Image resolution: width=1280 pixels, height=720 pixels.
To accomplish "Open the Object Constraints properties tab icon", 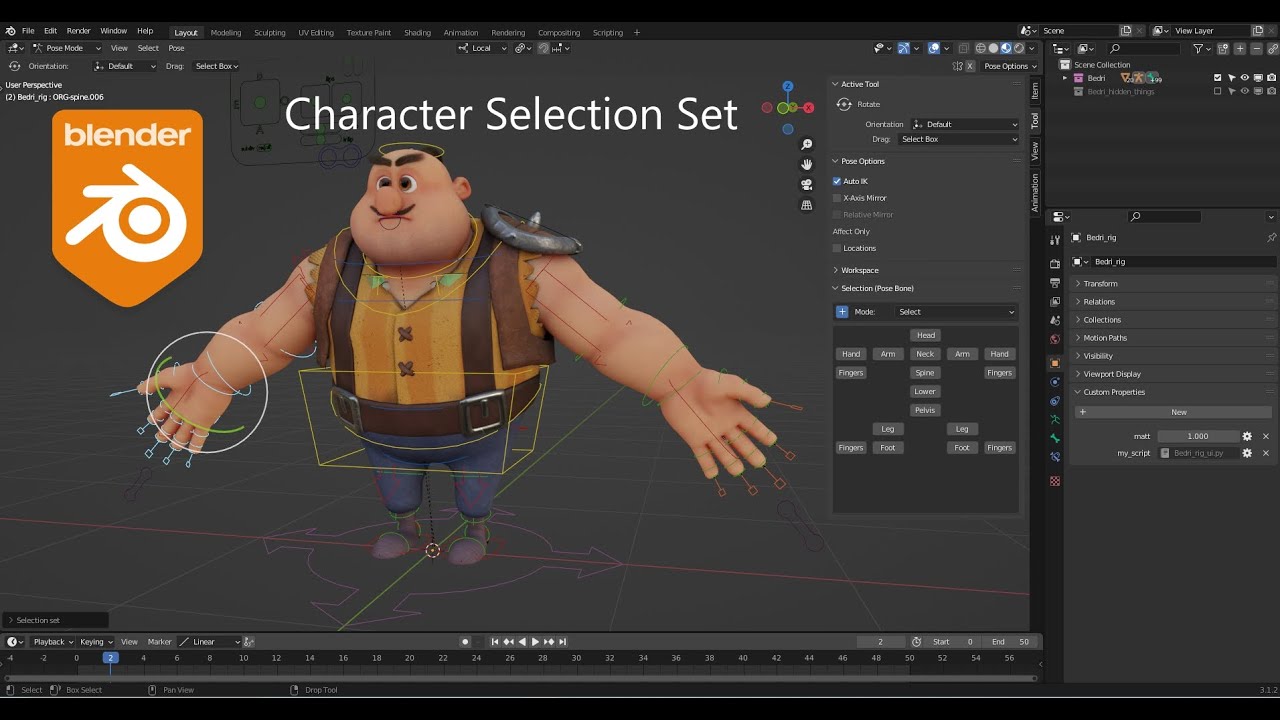I will [1054, 401].
